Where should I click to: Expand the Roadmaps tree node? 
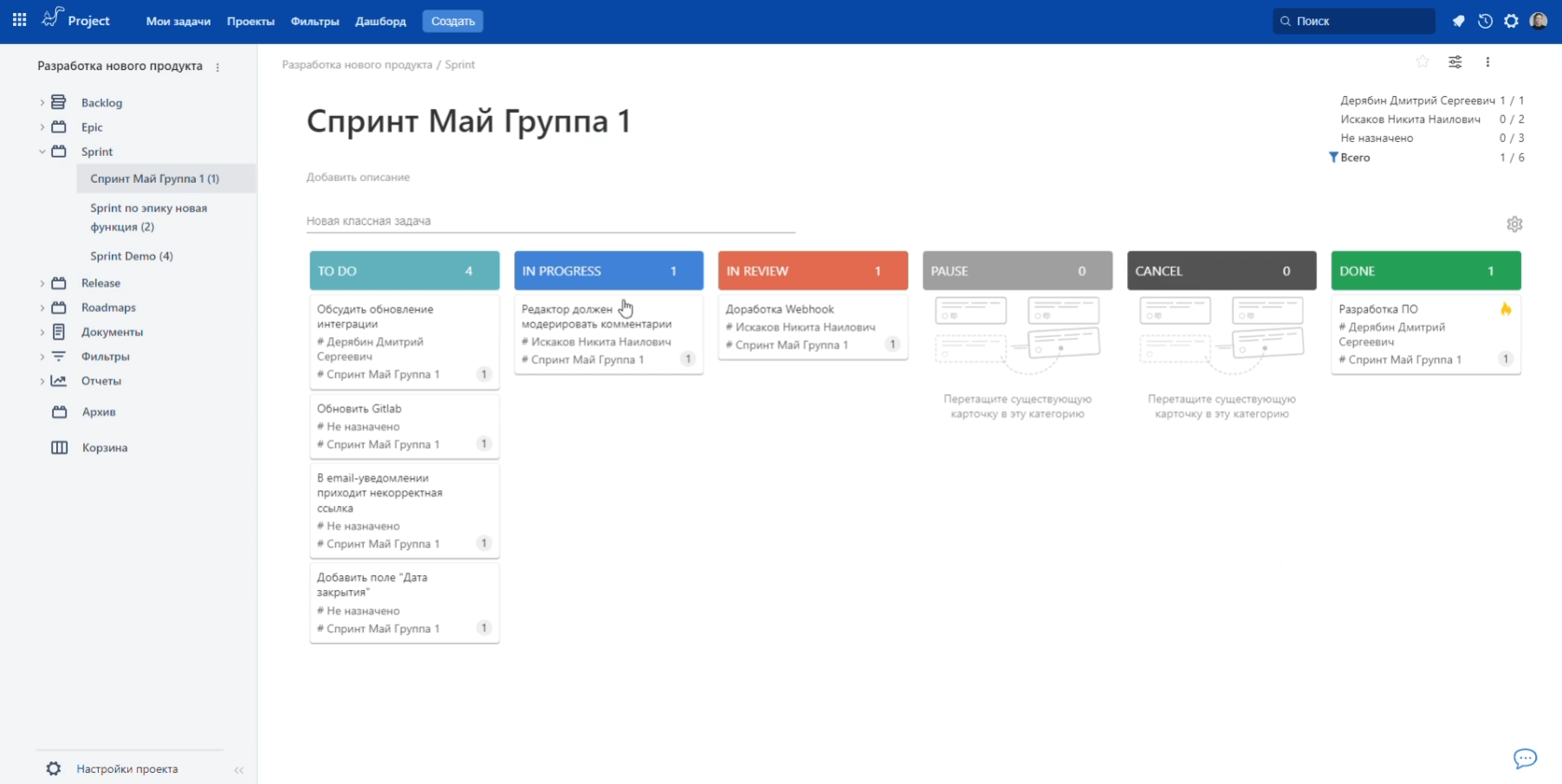[x=42, y=308]
